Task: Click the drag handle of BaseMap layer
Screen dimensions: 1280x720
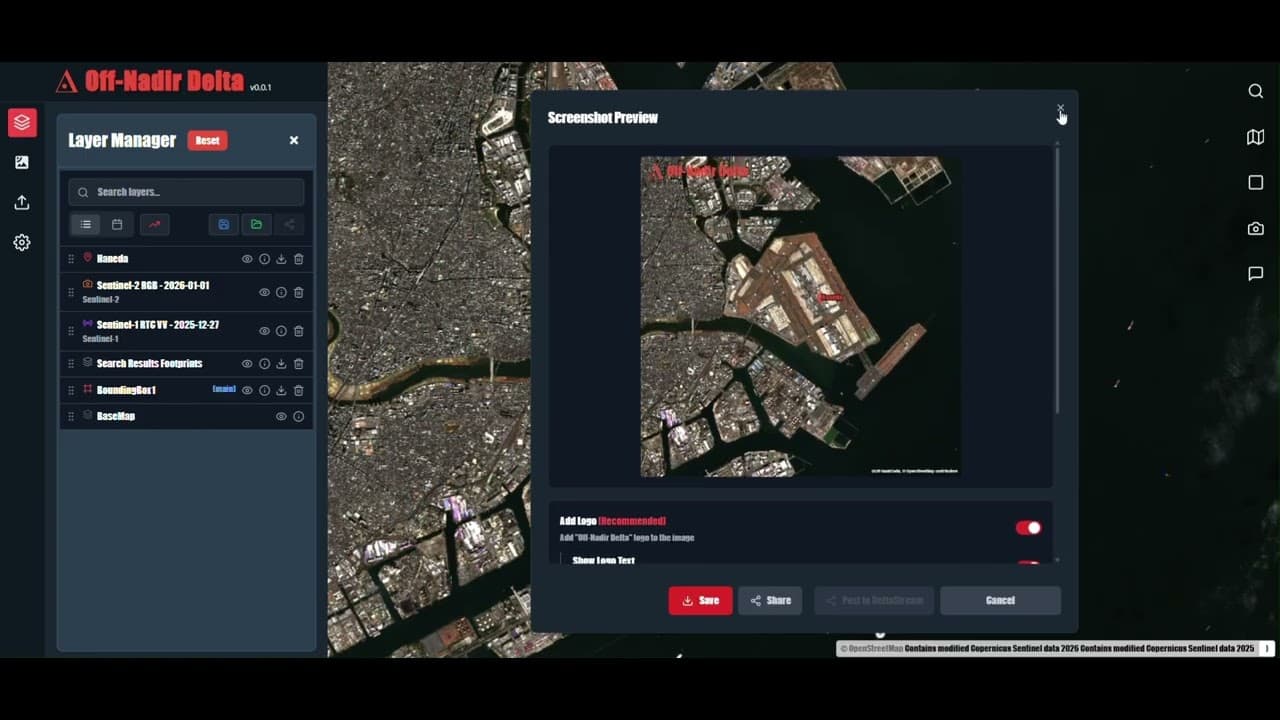Action: click(x=70, y=416)
